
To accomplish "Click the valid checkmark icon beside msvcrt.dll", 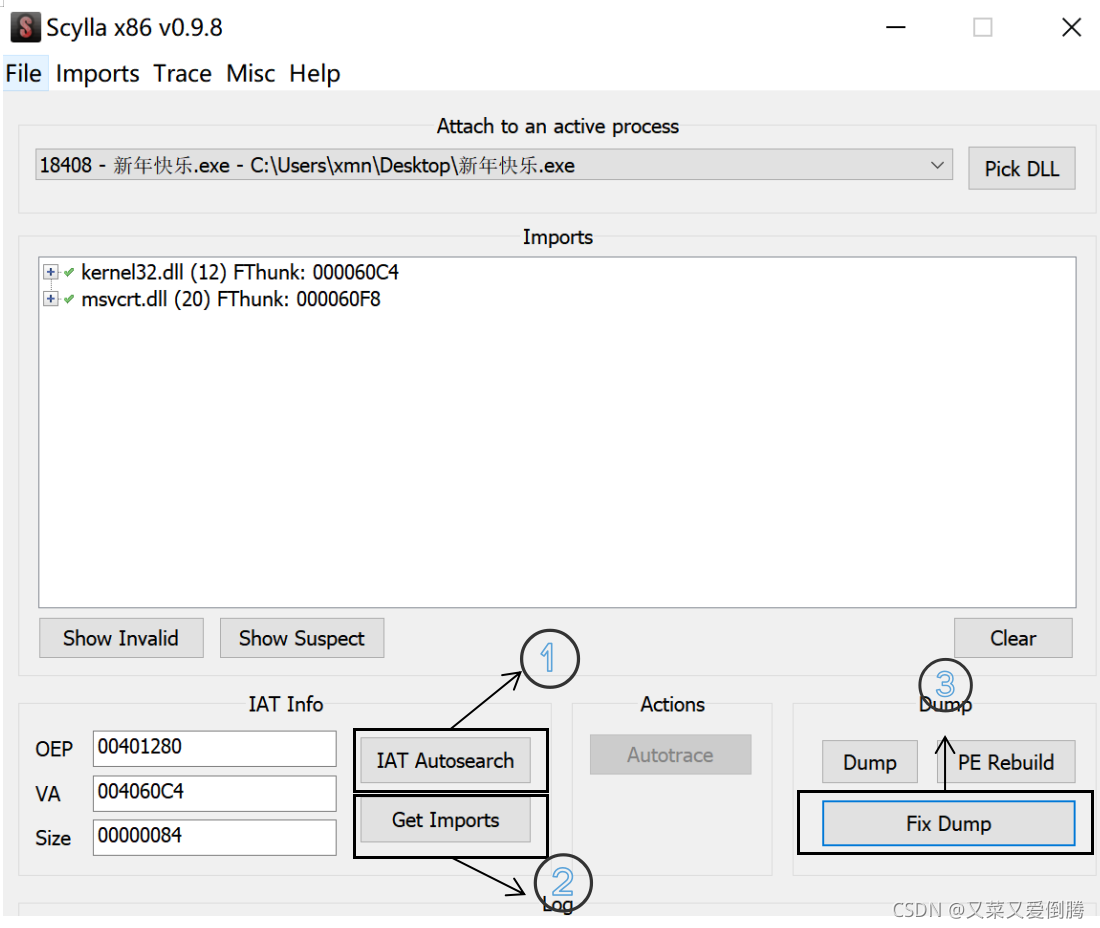I will point(69,300).
